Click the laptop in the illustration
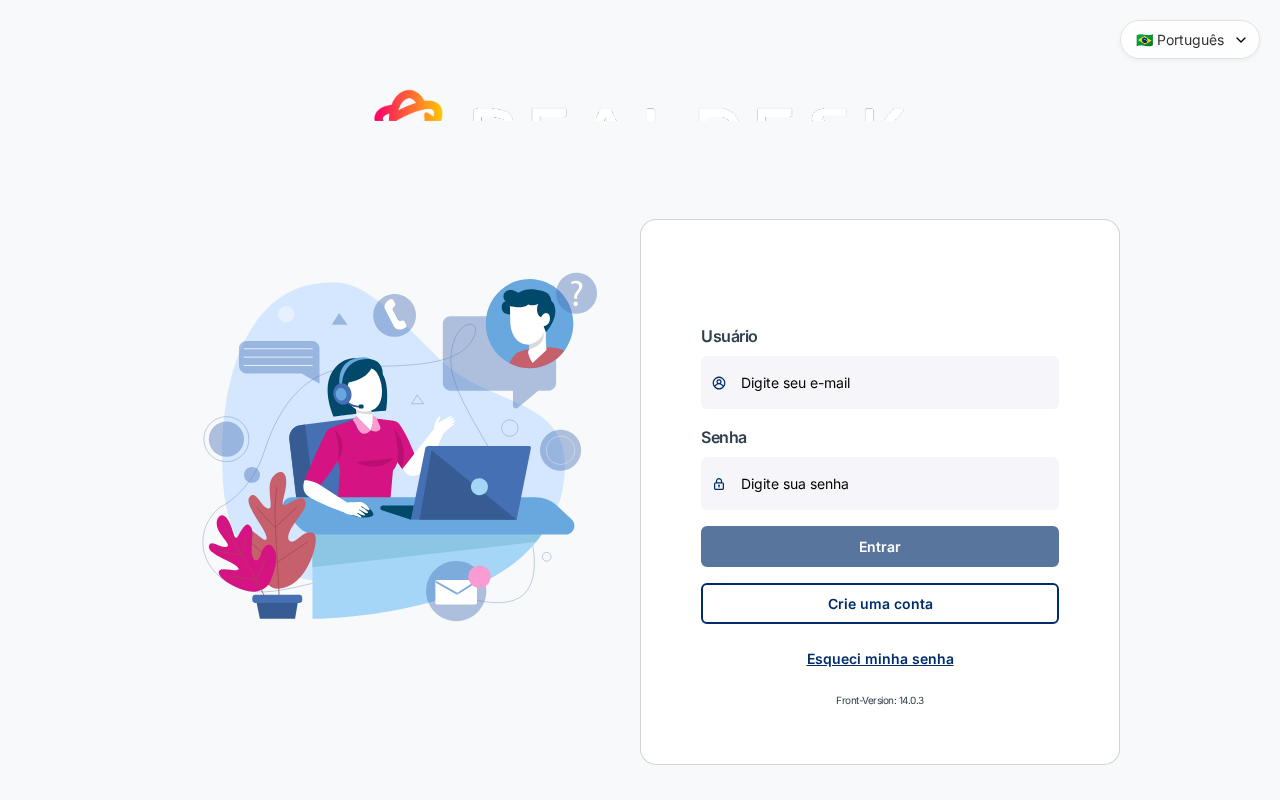The width and height of the screenshot is (1280, 800). click(x=470, y=483)
